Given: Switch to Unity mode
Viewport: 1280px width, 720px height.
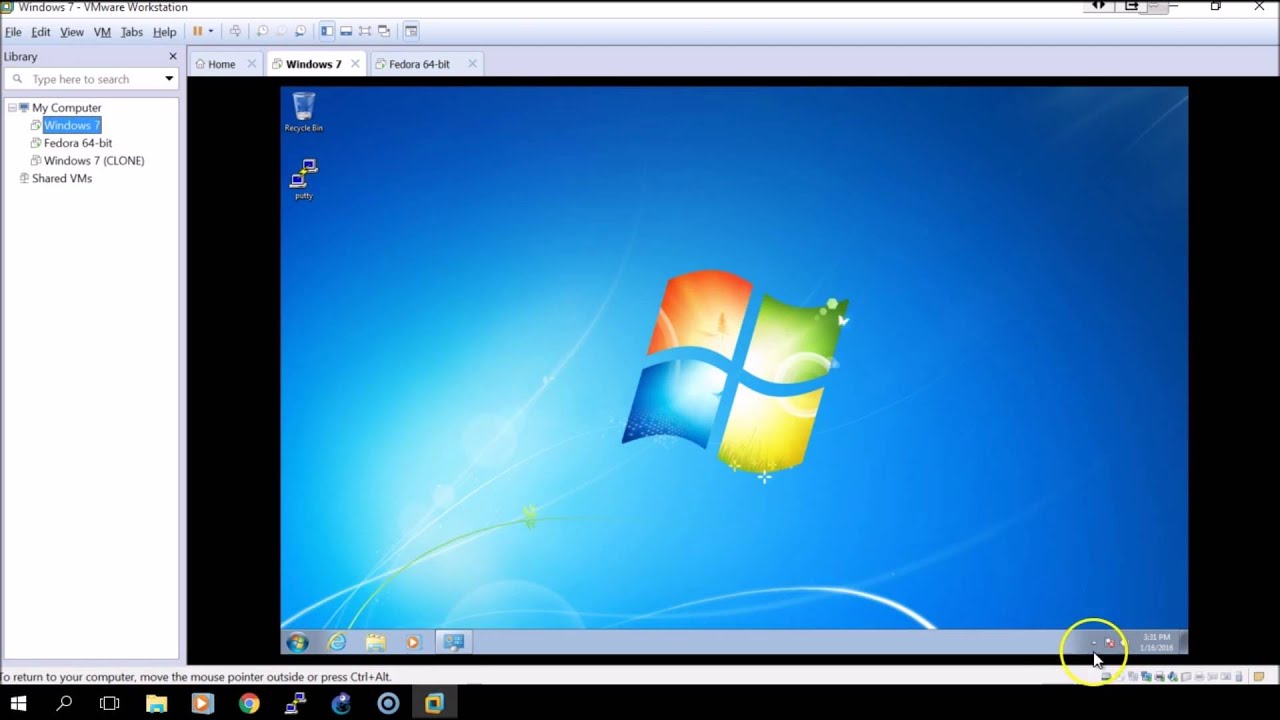Looking at the screenshot, I should 384,31.
